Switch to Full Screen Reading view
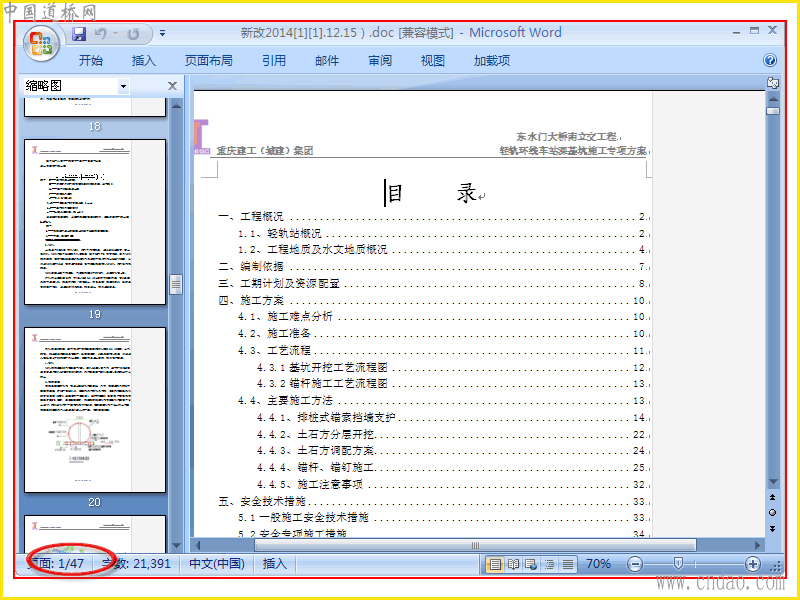800x600 pixels. click(x=513, y=564)
